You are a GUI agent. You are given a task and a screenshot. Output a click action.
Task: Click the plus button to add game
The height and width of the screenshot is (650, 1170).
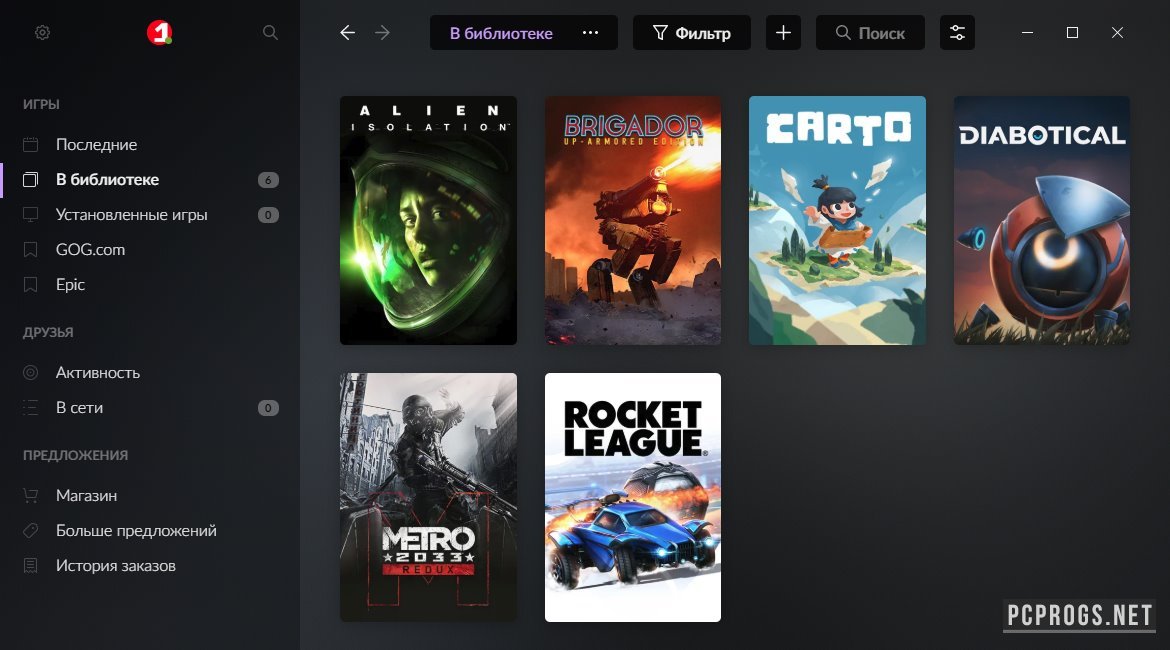(x=783, y=33)
